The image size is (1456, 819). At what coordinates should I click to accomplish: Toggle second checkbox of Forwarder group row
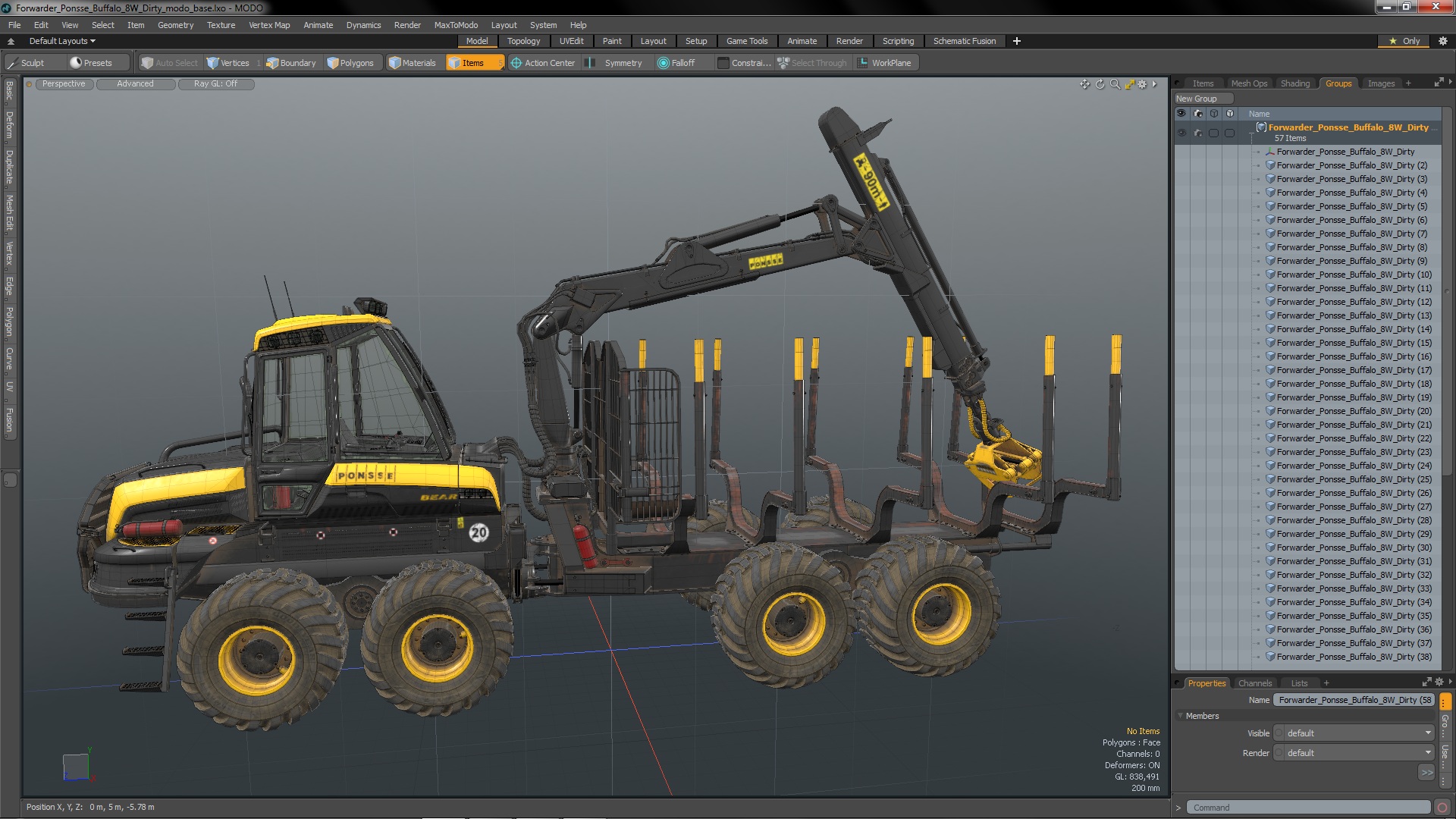click(x=1229, y=133)
